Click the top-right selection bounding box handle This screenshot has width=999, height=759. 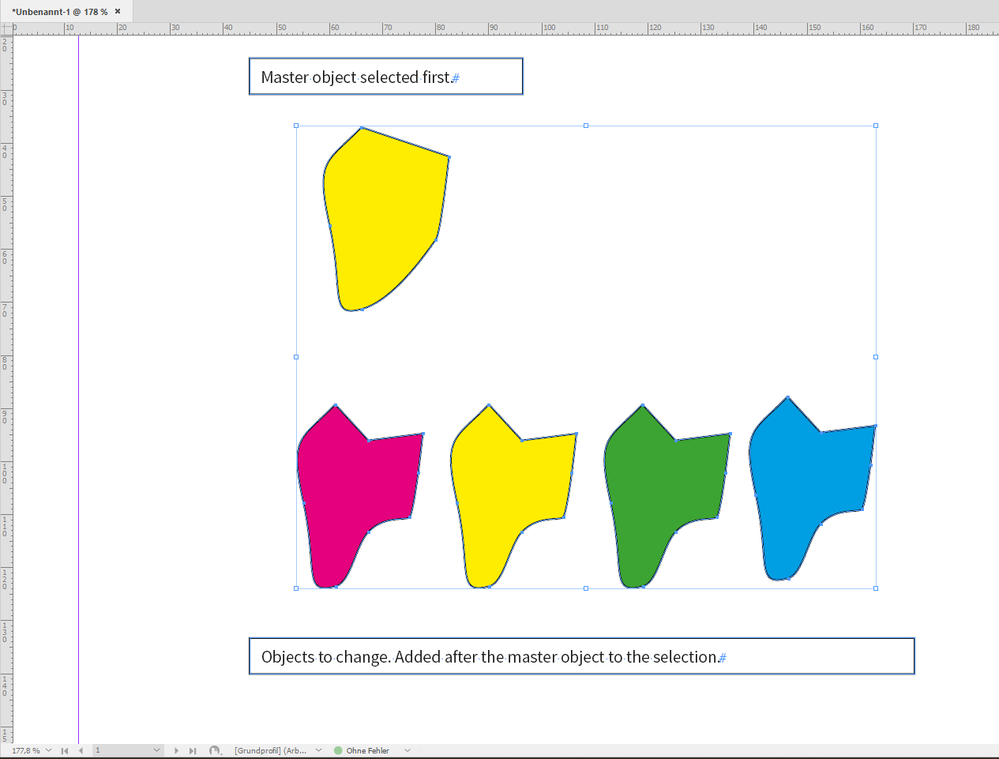(x=875, y=126)
